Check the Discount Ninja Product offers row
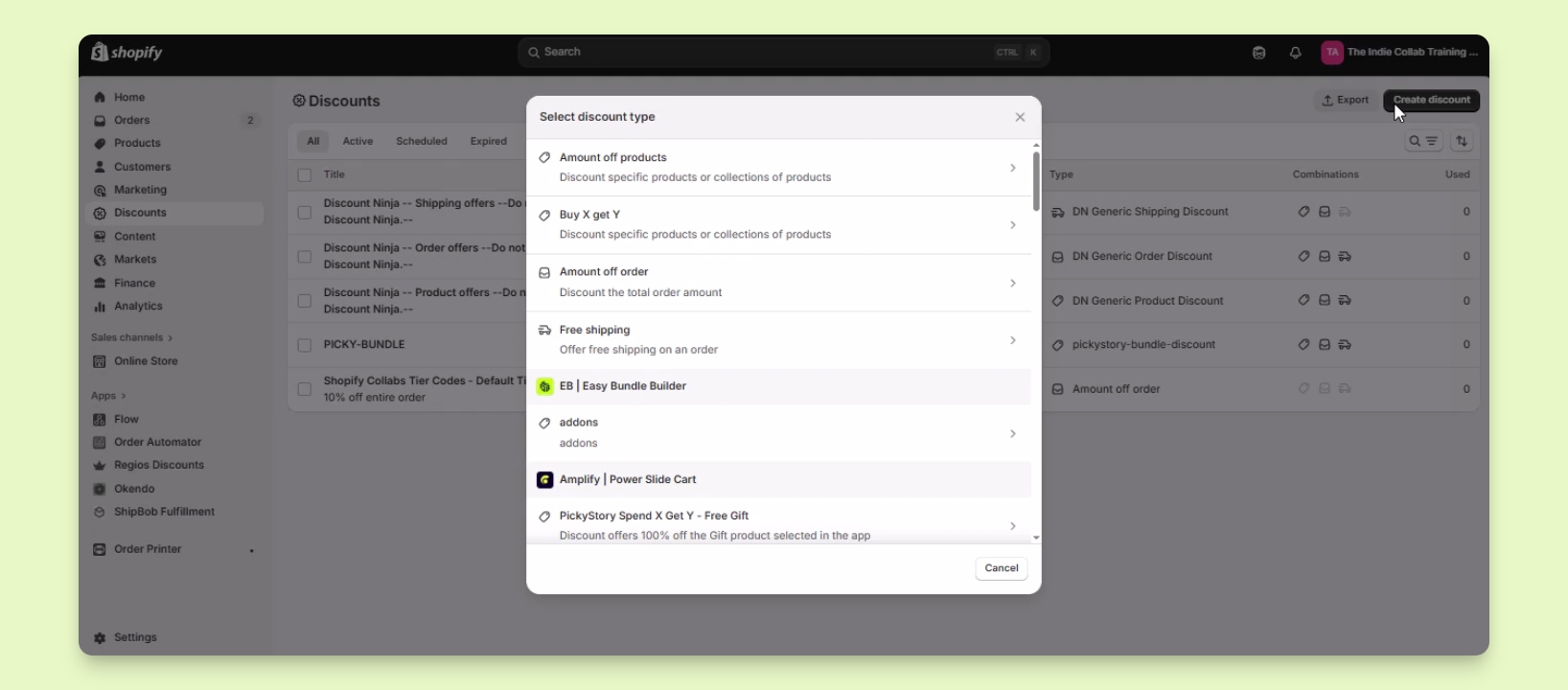1568x690 pixels. [x=305, y=301]
